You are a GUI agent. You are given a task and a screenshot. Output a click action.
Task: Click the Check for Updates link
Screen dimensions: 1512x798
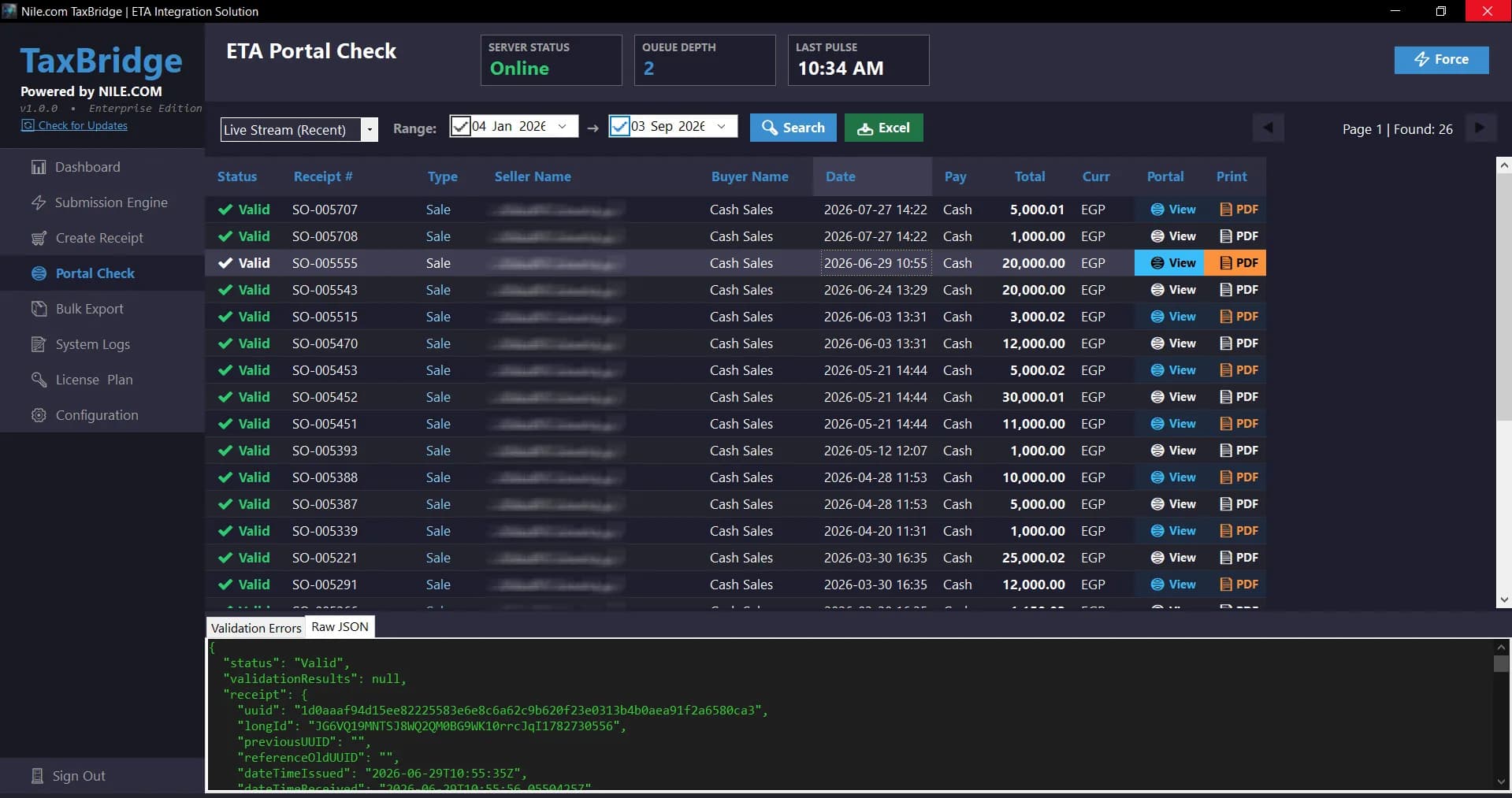(x=75, y=125)
